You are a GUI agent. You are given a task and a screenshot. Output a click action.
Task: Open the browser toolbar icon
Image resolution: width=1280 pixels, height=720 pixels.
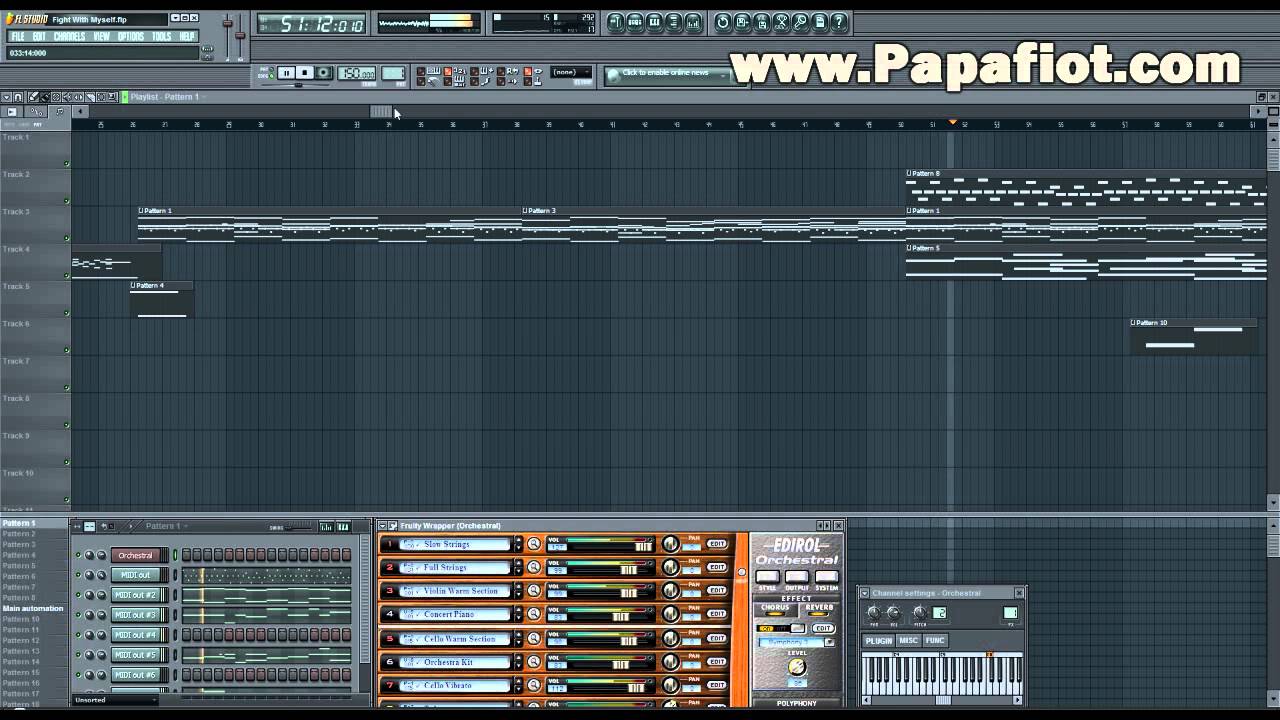673,21
